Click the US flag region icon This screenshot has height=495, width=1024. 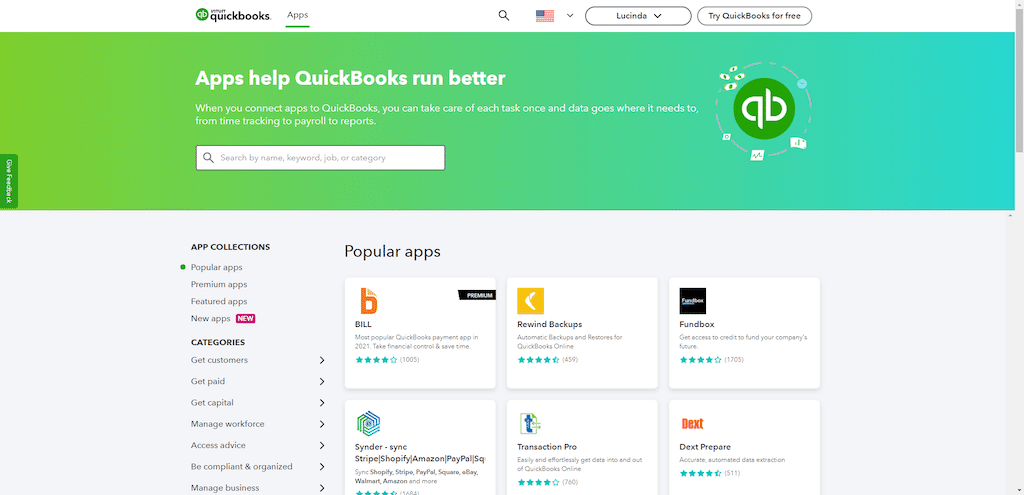(x=545, y=16)
